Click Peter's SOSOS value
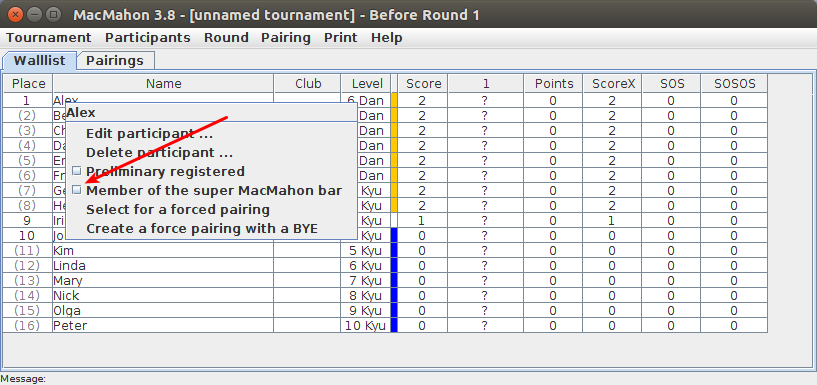Image resolution: width=817 pixels, height=385 pixels. point(734,326)
